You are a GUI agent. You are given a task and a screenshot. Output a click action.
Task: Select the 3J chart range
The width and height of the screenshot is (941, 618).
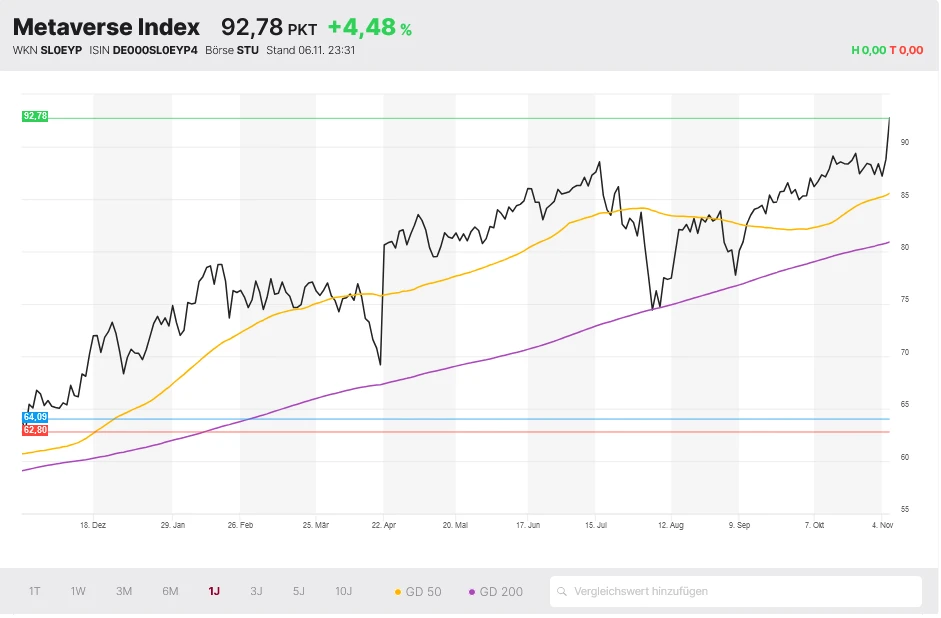click(256, 591)
